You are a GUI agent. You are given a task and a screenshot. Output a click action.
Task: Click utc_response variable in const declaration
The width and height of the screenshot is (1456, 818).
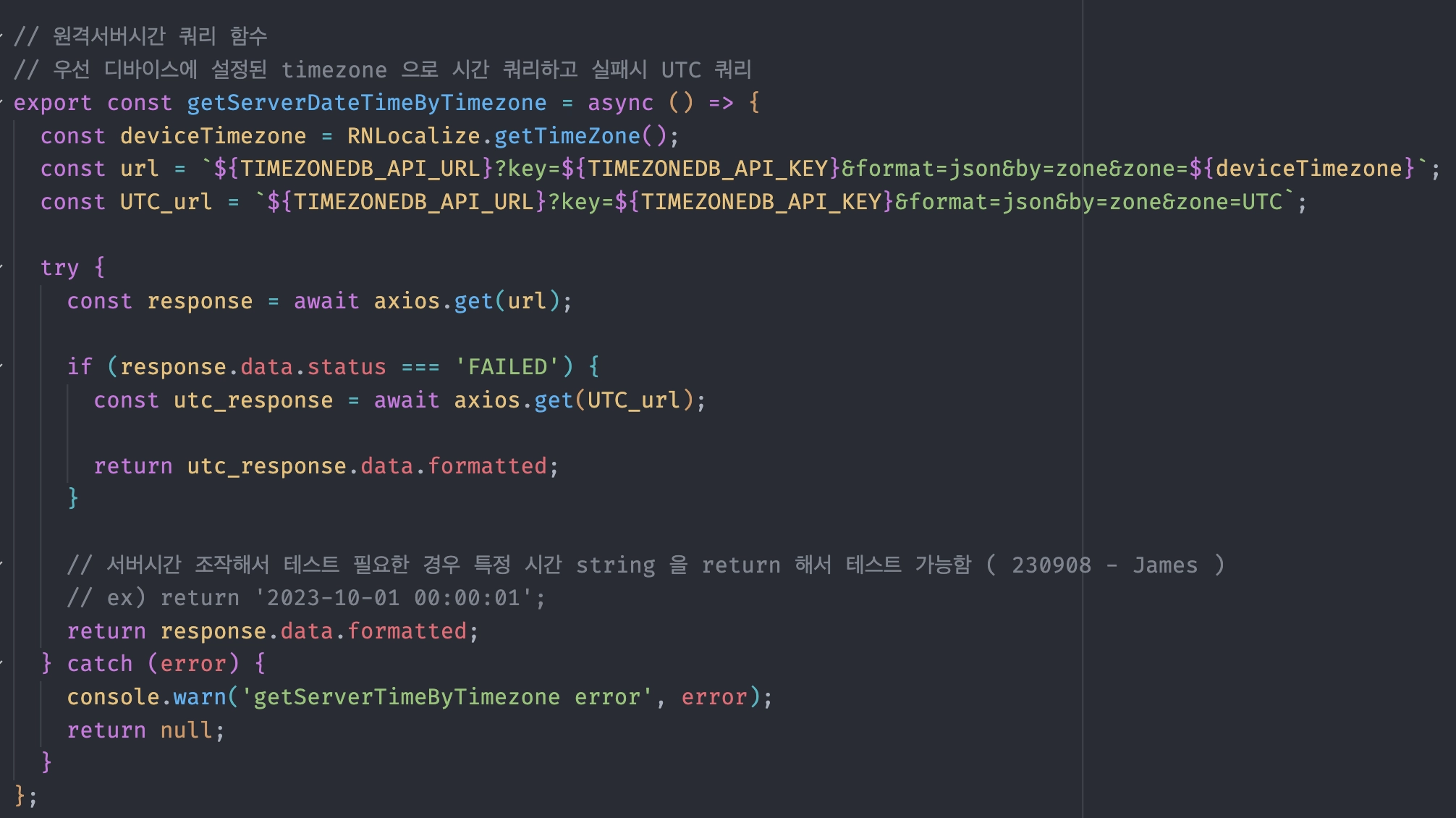(x=253, y=400)
